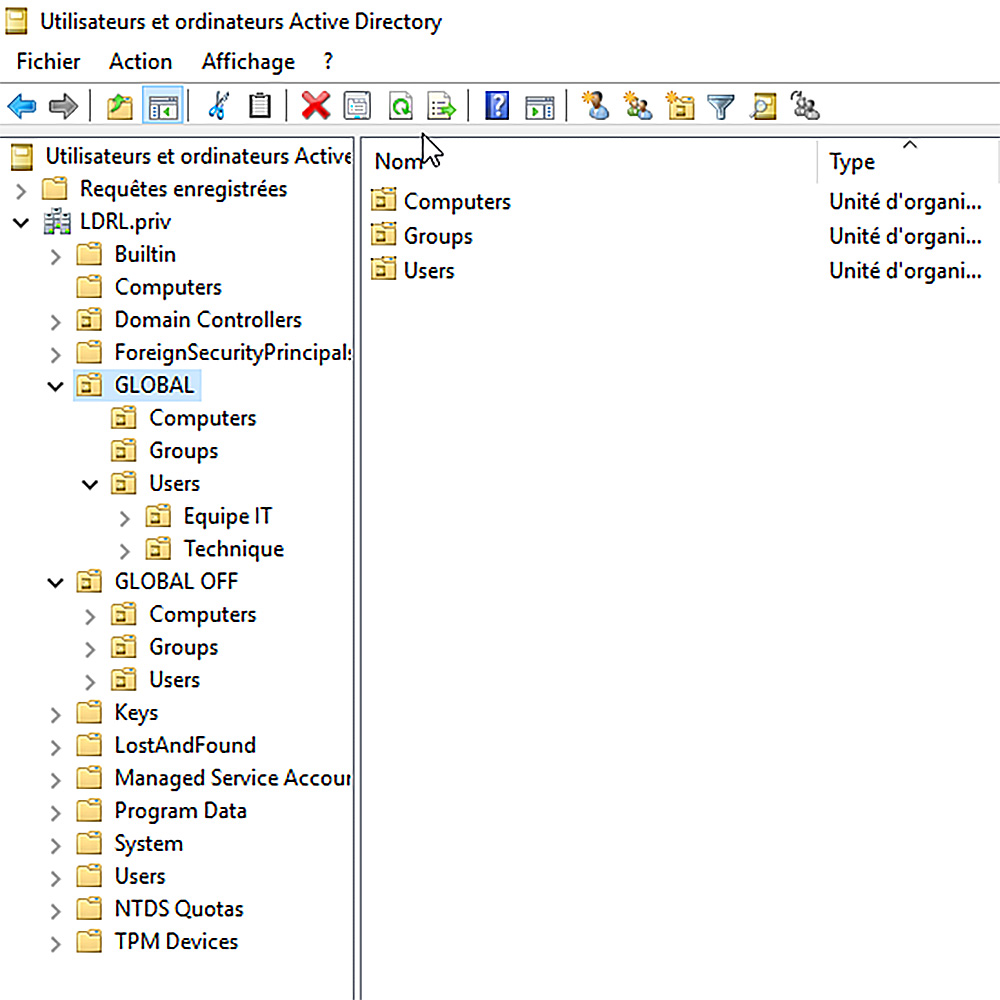Expand the TPM Devices container
The image size is (1000, 1000).
(55, 944)
